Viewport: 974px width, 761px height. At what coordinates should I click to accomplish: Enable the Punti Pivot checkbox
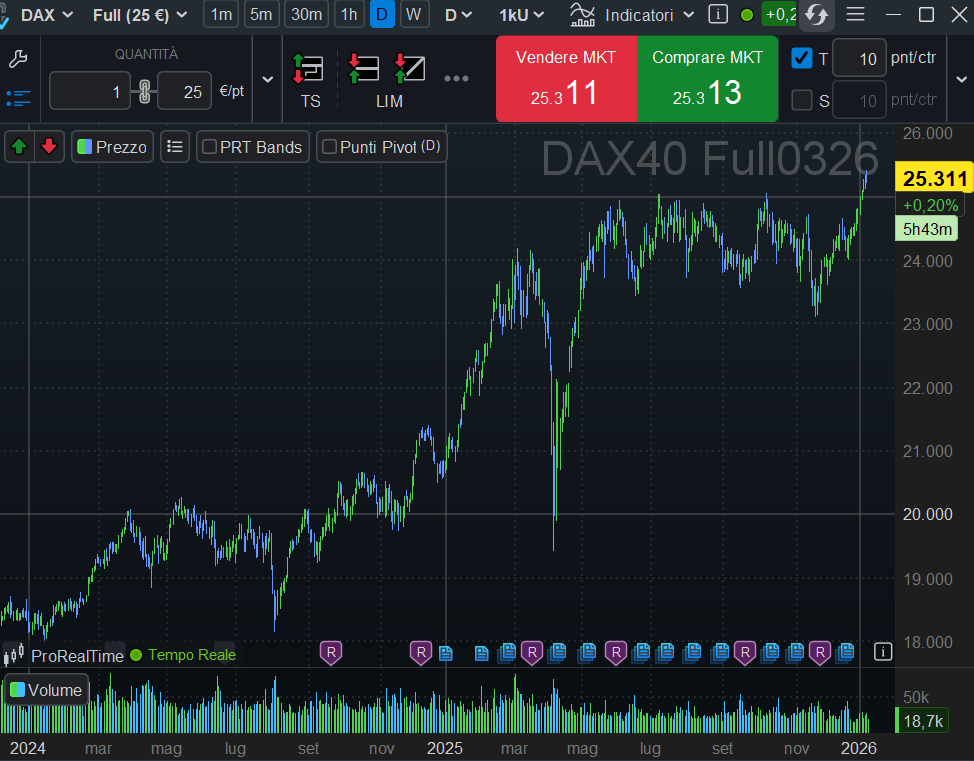click(329, 147)
